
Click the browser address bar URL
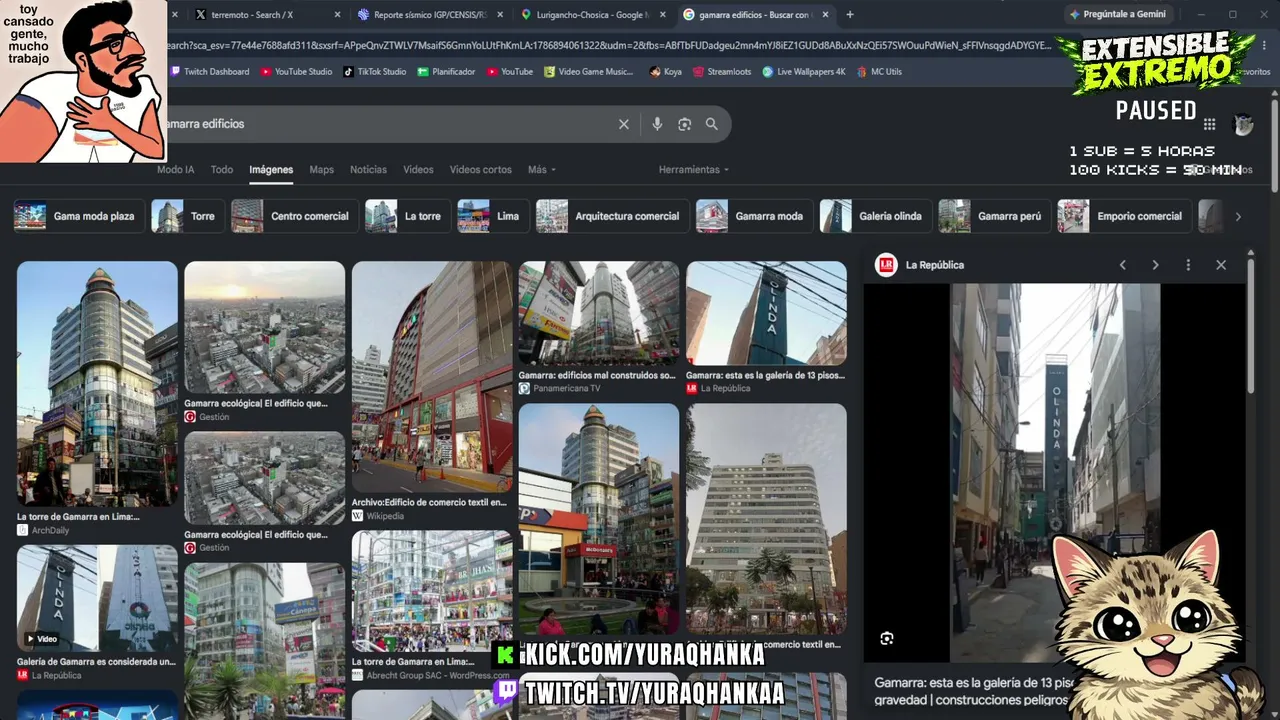(608, 45)
